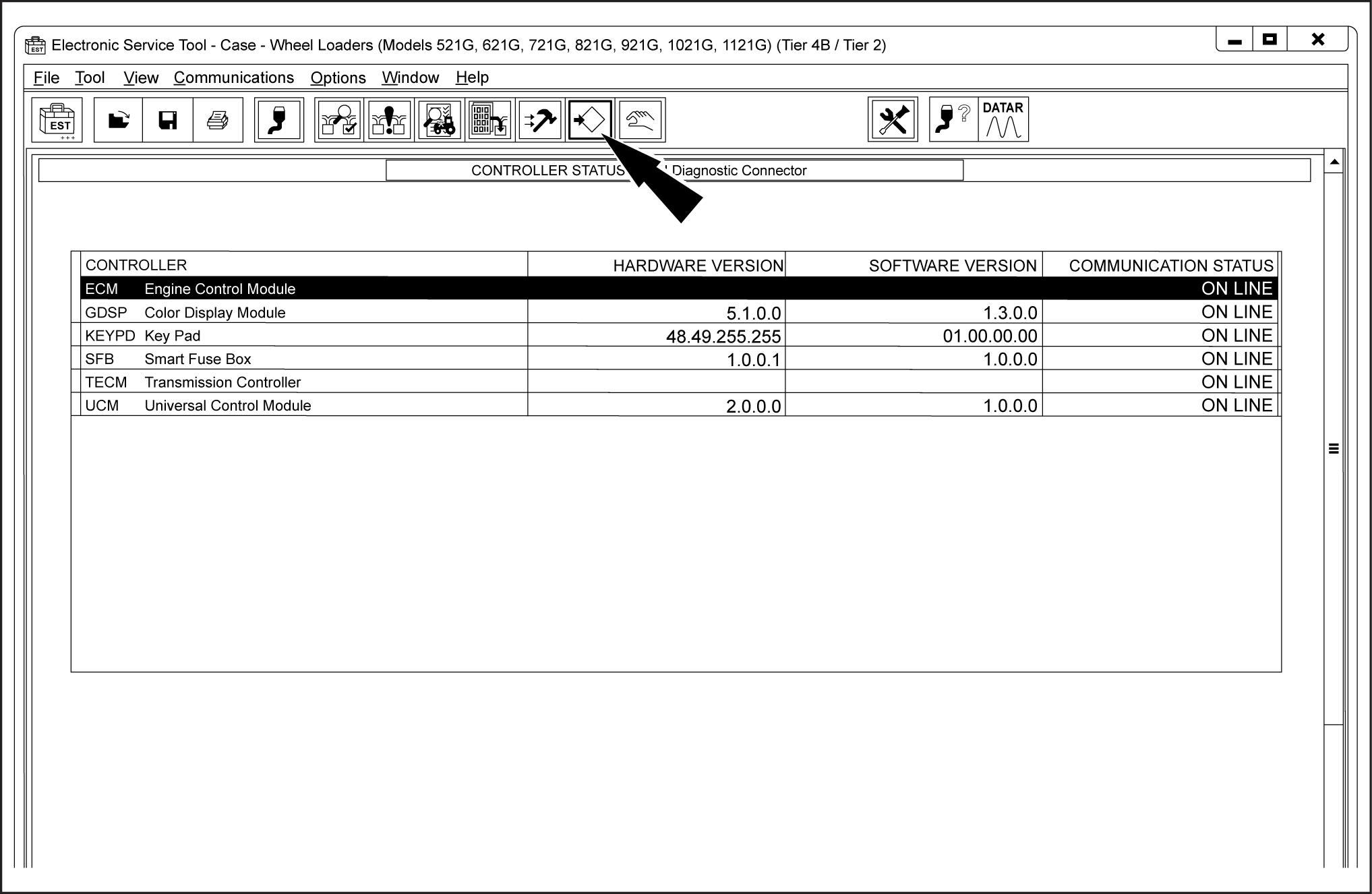Open the wrench and screwdriver tools icon
The height and width of the screenshot is (894, 1372).
893,120
